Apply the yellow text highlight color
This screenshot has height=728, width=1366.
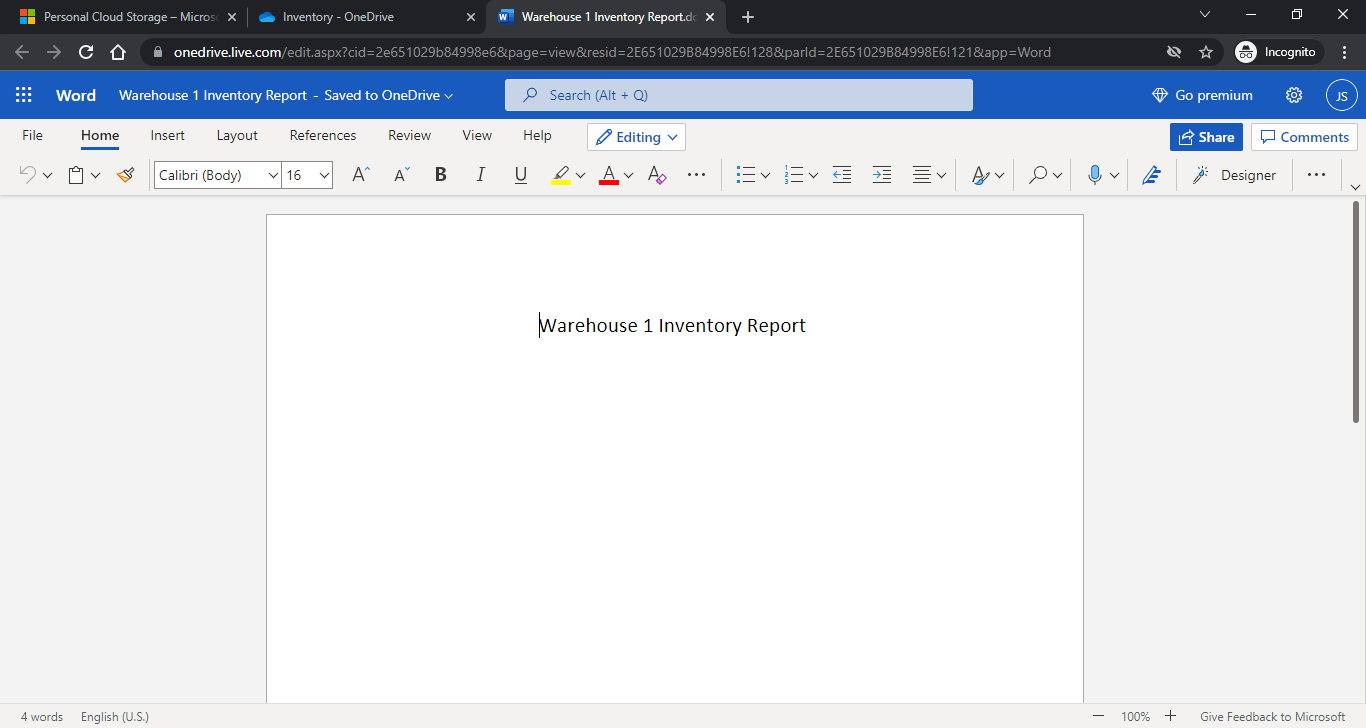[x=561, y=175]
